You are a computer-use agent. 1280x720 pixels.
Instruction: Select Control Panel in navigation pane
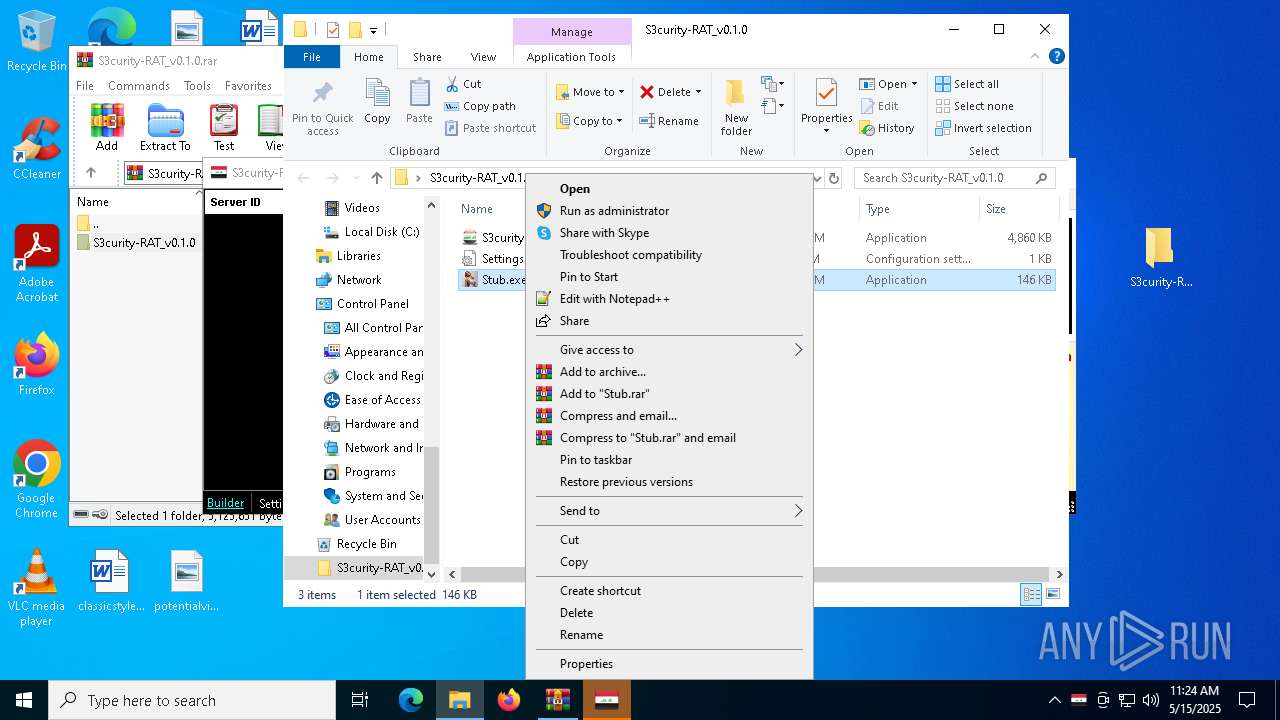362,304
